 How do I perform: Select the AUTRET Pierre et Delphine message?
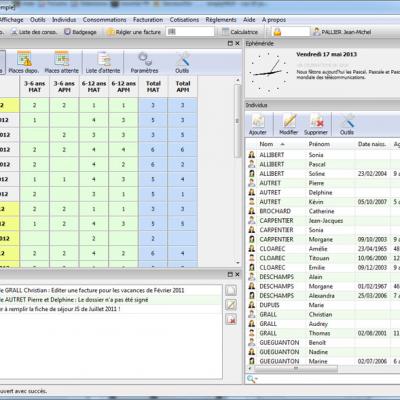[x=111, y=300]
